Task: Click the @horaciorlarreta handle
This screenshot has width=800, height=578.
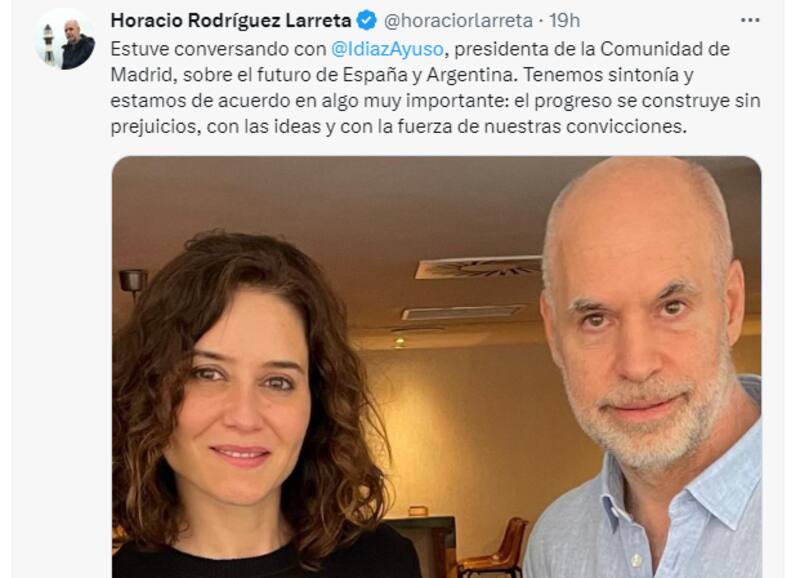Action: click(458, 20)
